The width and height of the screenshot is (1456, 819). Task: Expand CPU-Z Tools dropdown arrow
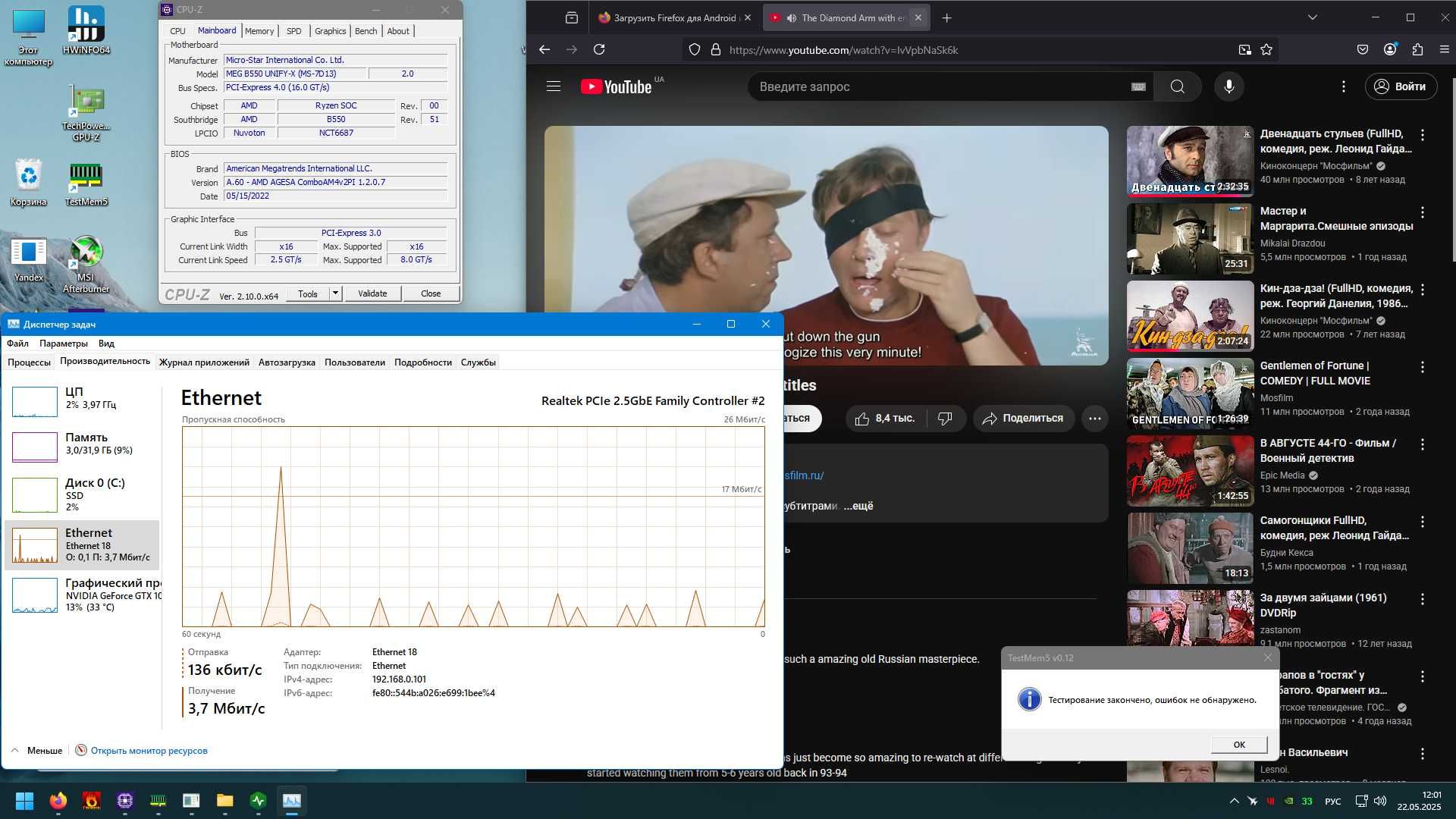[x=335, y=293]
